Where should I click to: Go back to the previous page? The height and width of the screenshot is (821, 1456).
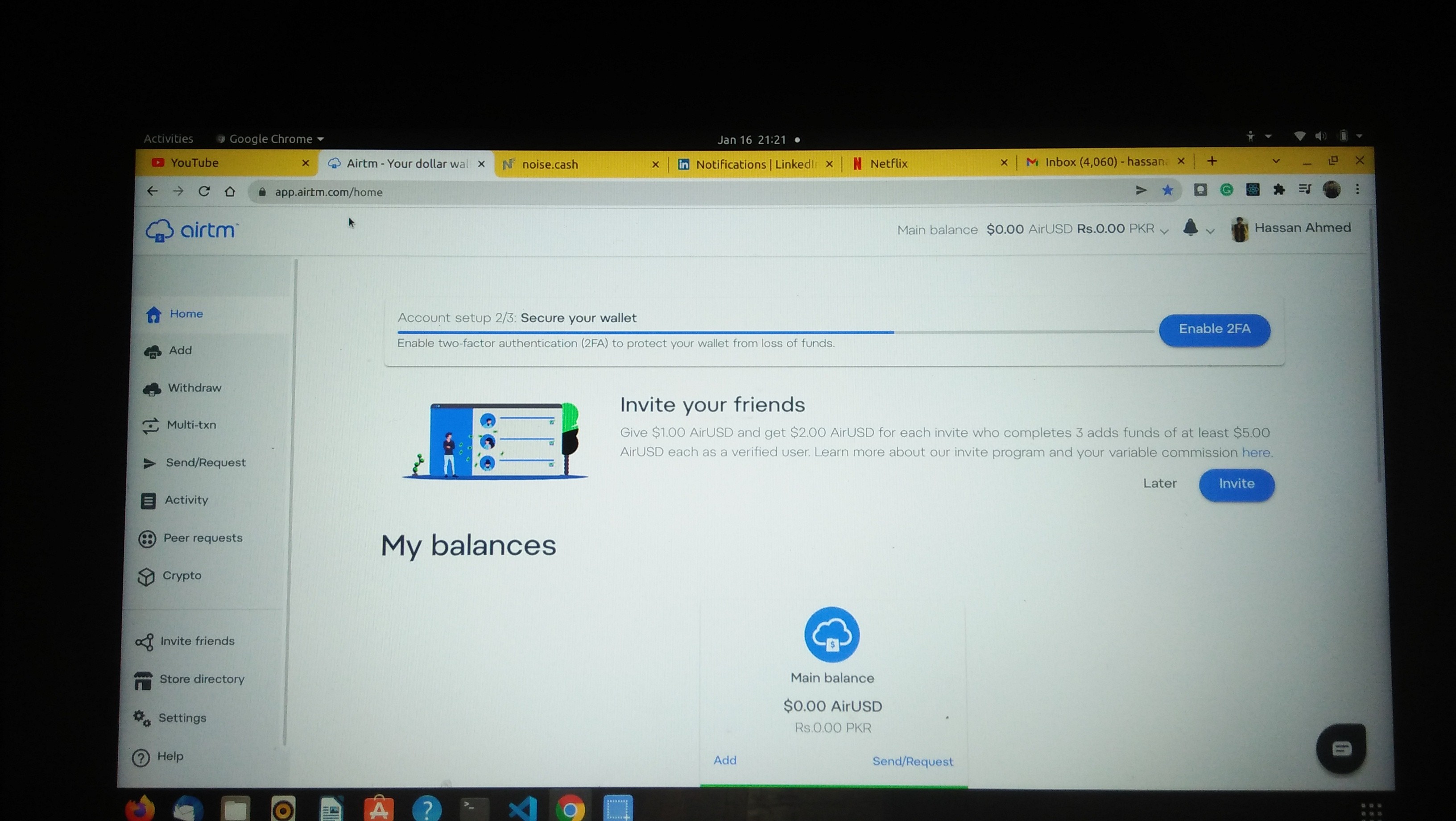[152, 191]
